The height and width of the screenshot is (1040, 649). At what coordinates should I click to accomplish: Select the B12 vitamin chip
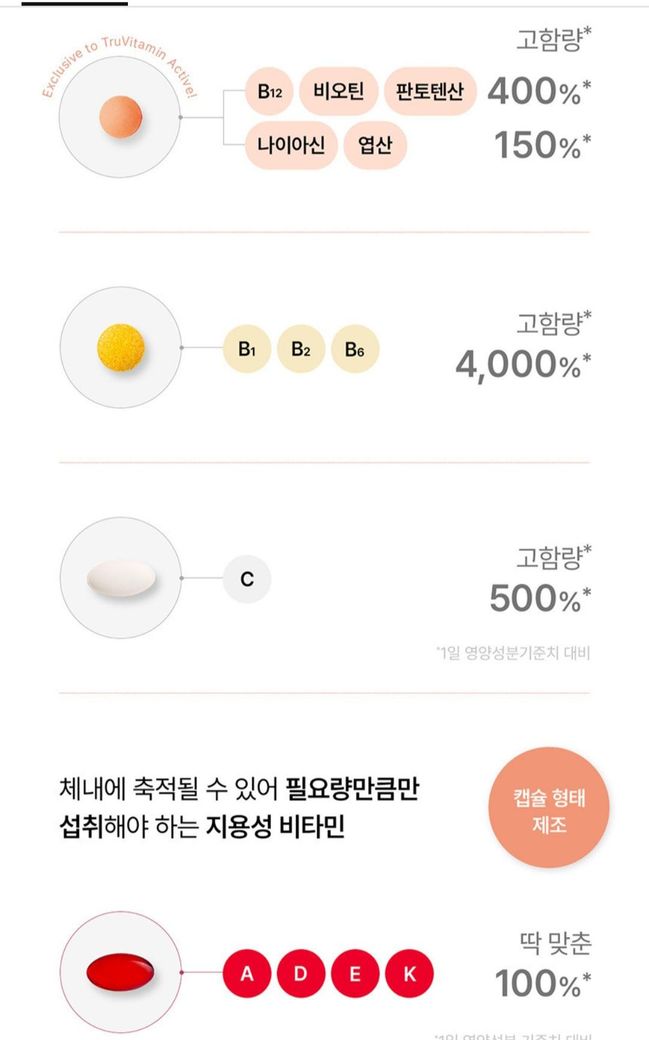tap(269, 94)
